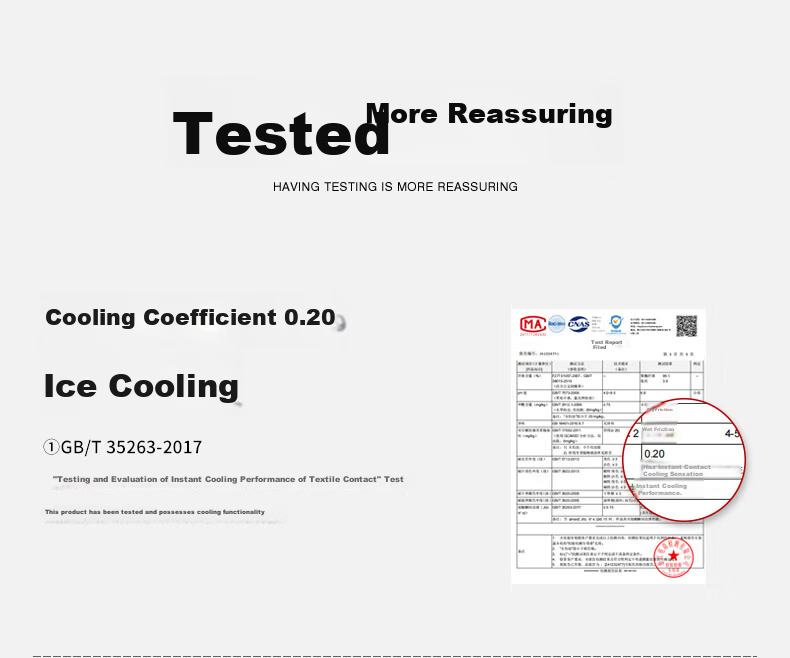The width and height of the screenshot is (790, 658).
Task: Click the blue shield checkmark logo
Action: [615, 323]
